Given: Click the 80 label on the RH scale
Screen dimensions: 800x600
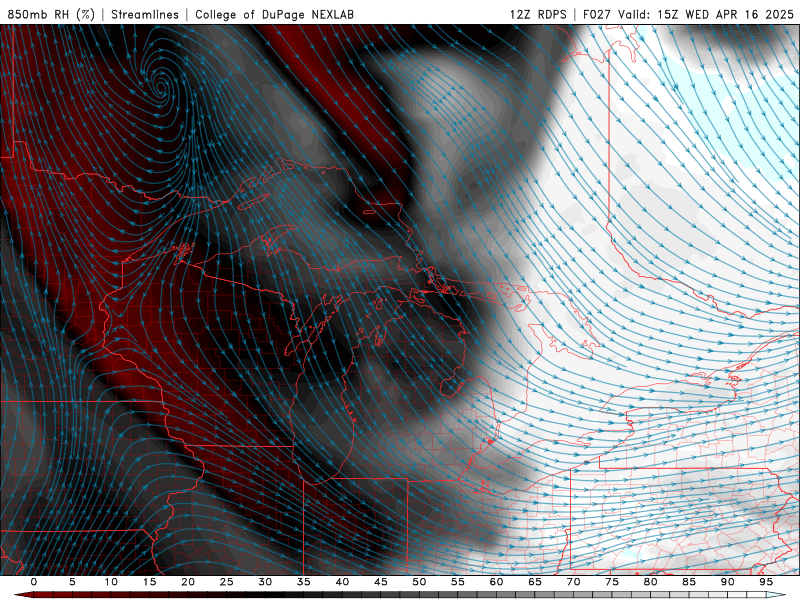Looking at the screenshot, I should click(650, 582).
